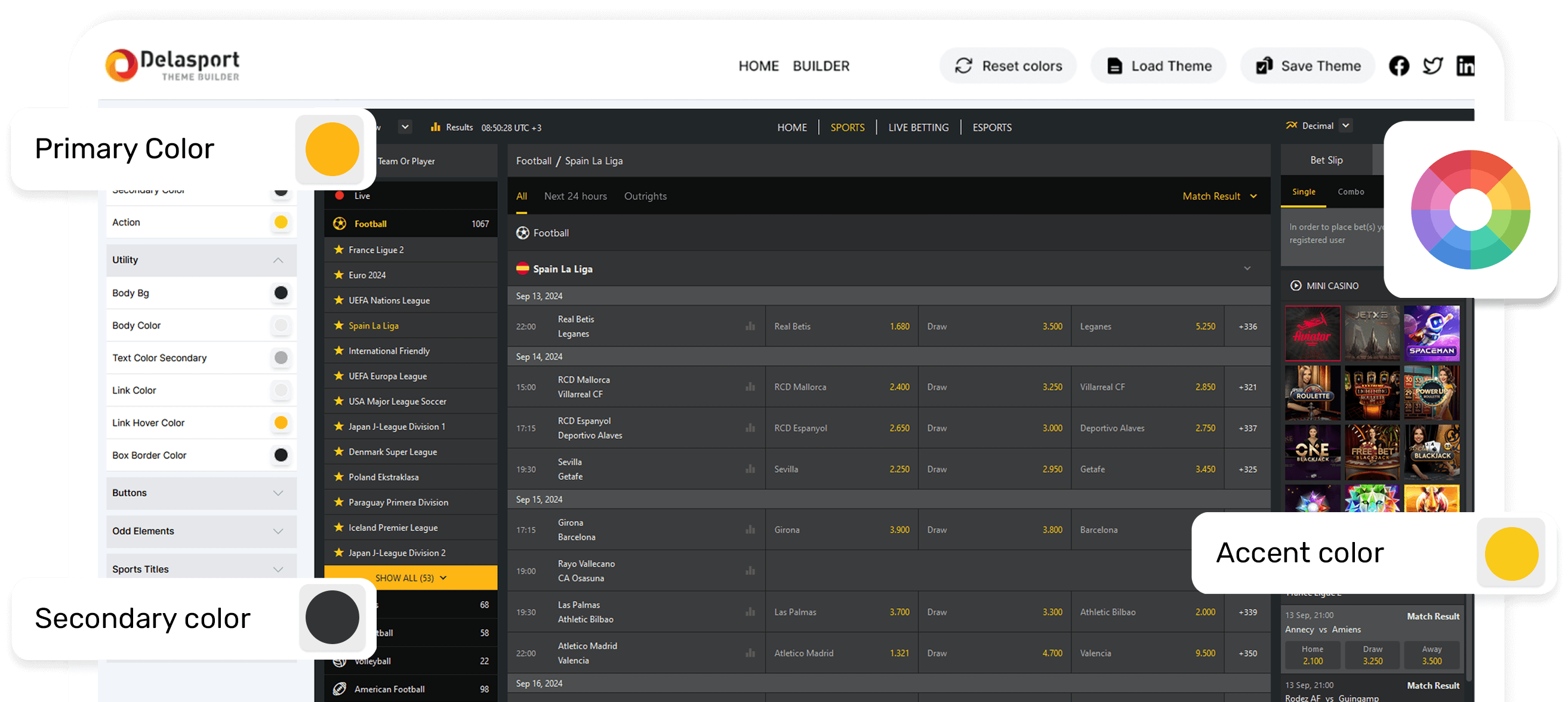The height and width of the screenshot is (702, 1568).
Task: Switch to the Live Betting tab
Action: pyautogui.click(x=918, y=127)
